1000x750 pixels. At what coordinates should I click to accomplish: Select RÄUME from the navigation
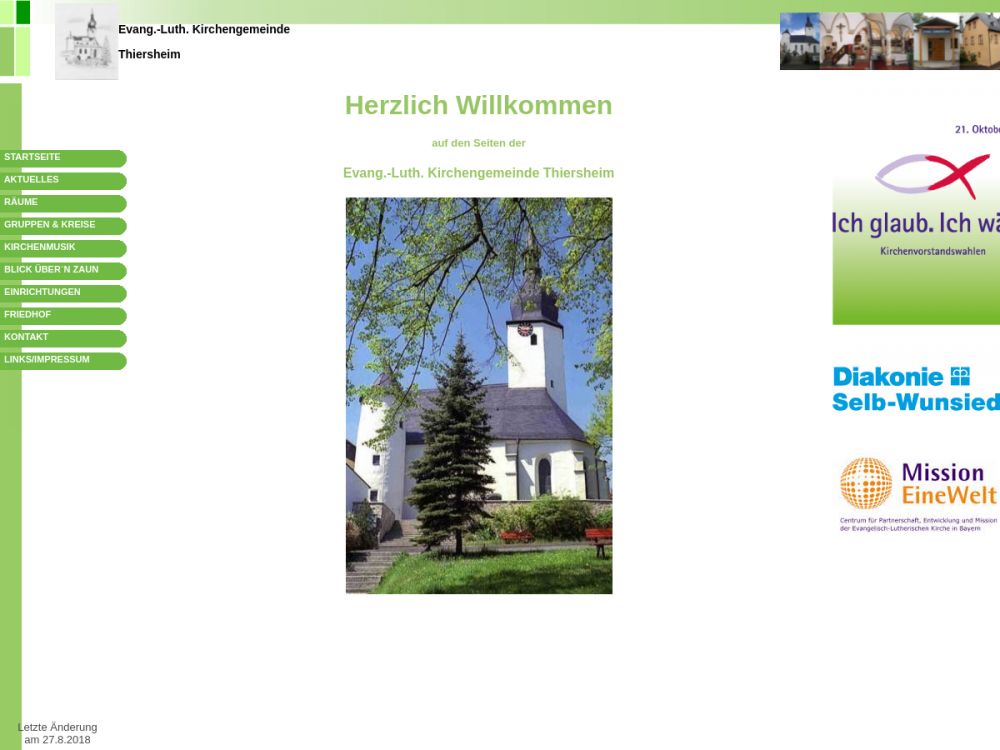click(x=62, y=203)
